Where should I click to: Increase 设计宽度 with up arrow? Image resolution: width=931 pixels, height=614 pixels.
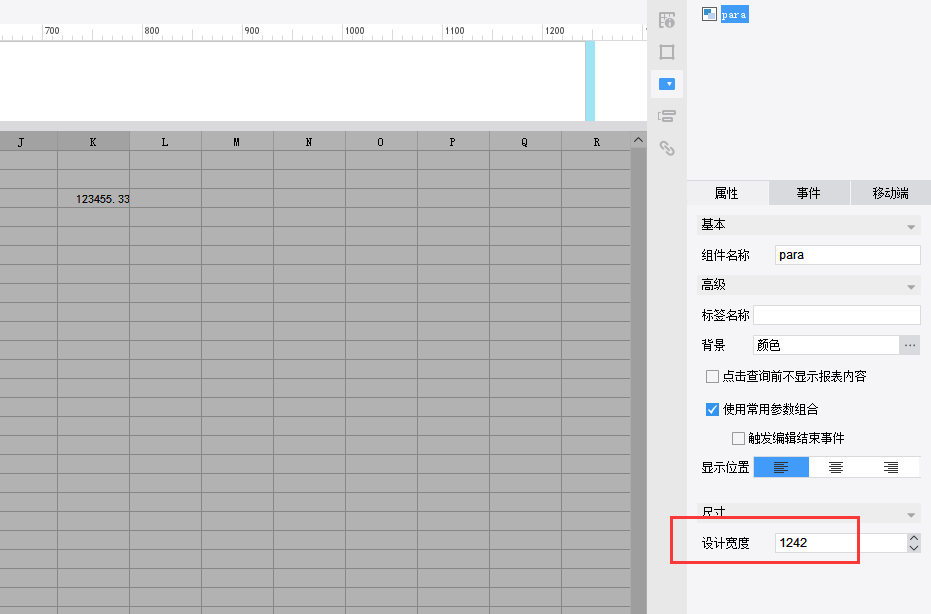click(914, 538)
